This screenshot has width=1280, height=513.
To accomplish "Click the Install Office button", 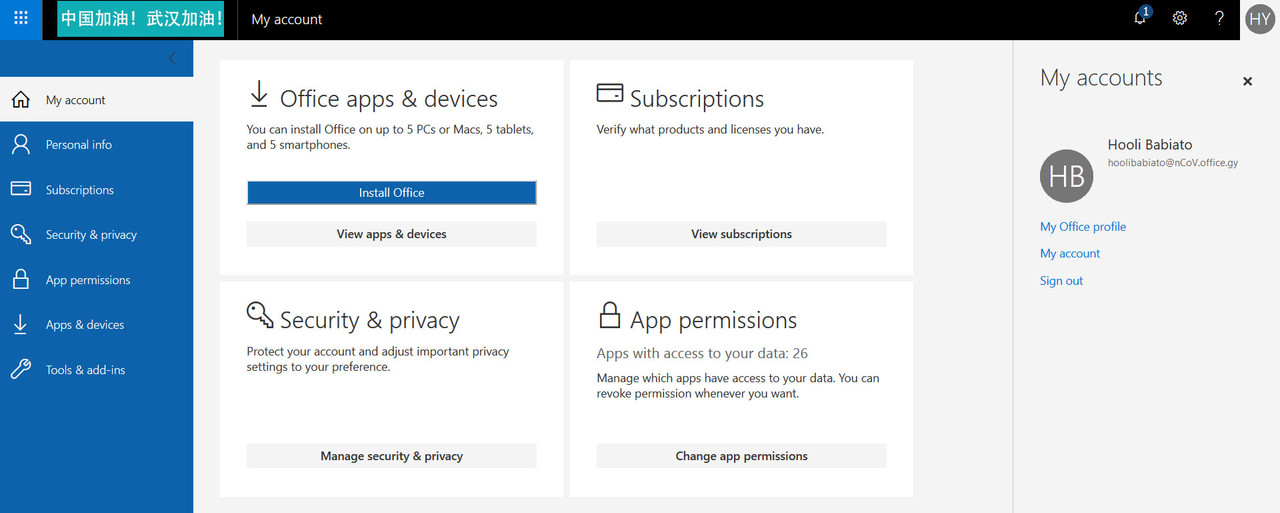I will (392, 193).
